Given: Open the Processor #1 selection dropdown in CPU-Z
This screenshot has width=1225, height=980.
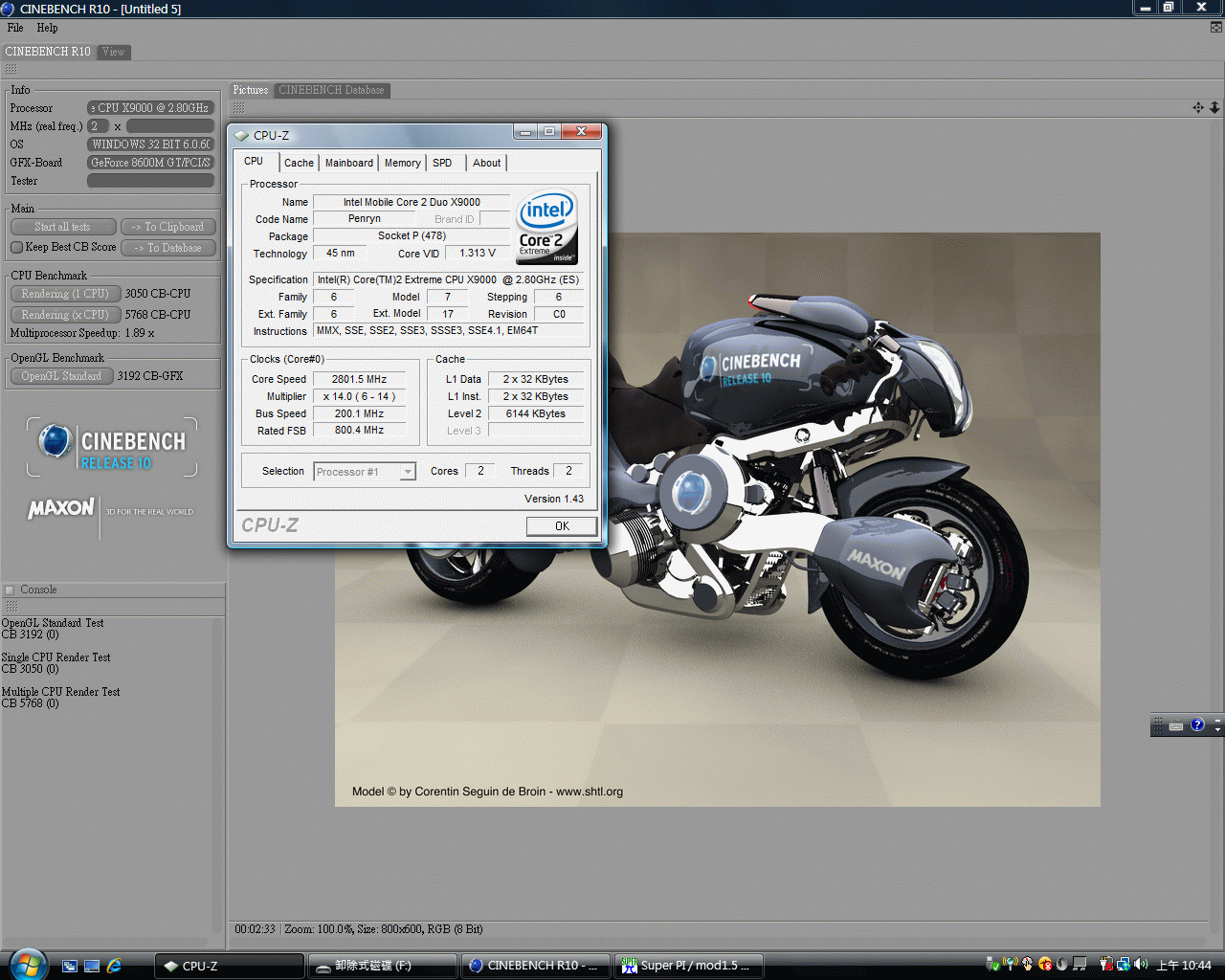Looking at the screenshot, I should pos(365,472).
